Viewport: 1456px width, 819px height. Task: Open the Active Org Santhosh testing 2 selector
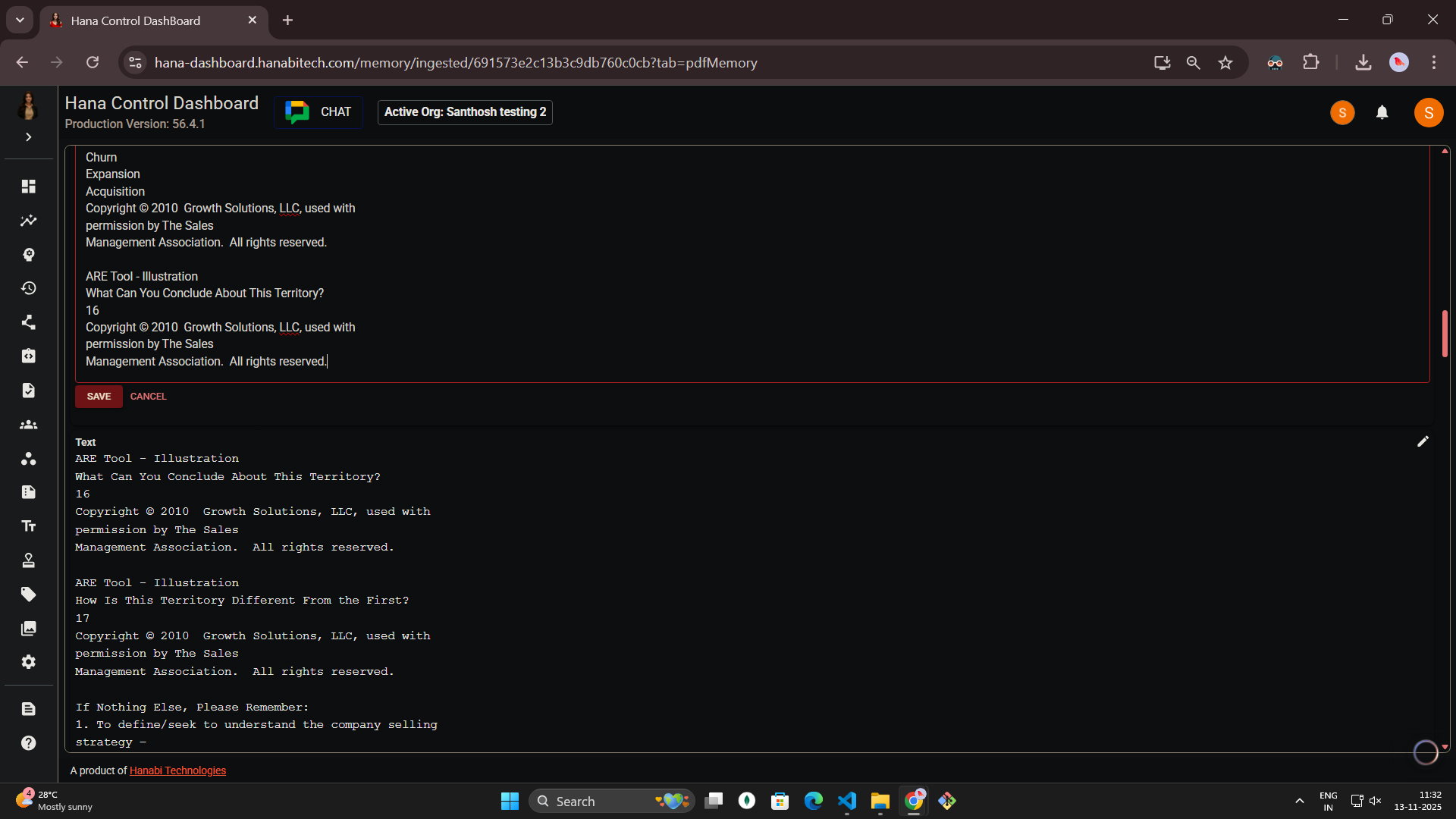(x=464, y=111)
